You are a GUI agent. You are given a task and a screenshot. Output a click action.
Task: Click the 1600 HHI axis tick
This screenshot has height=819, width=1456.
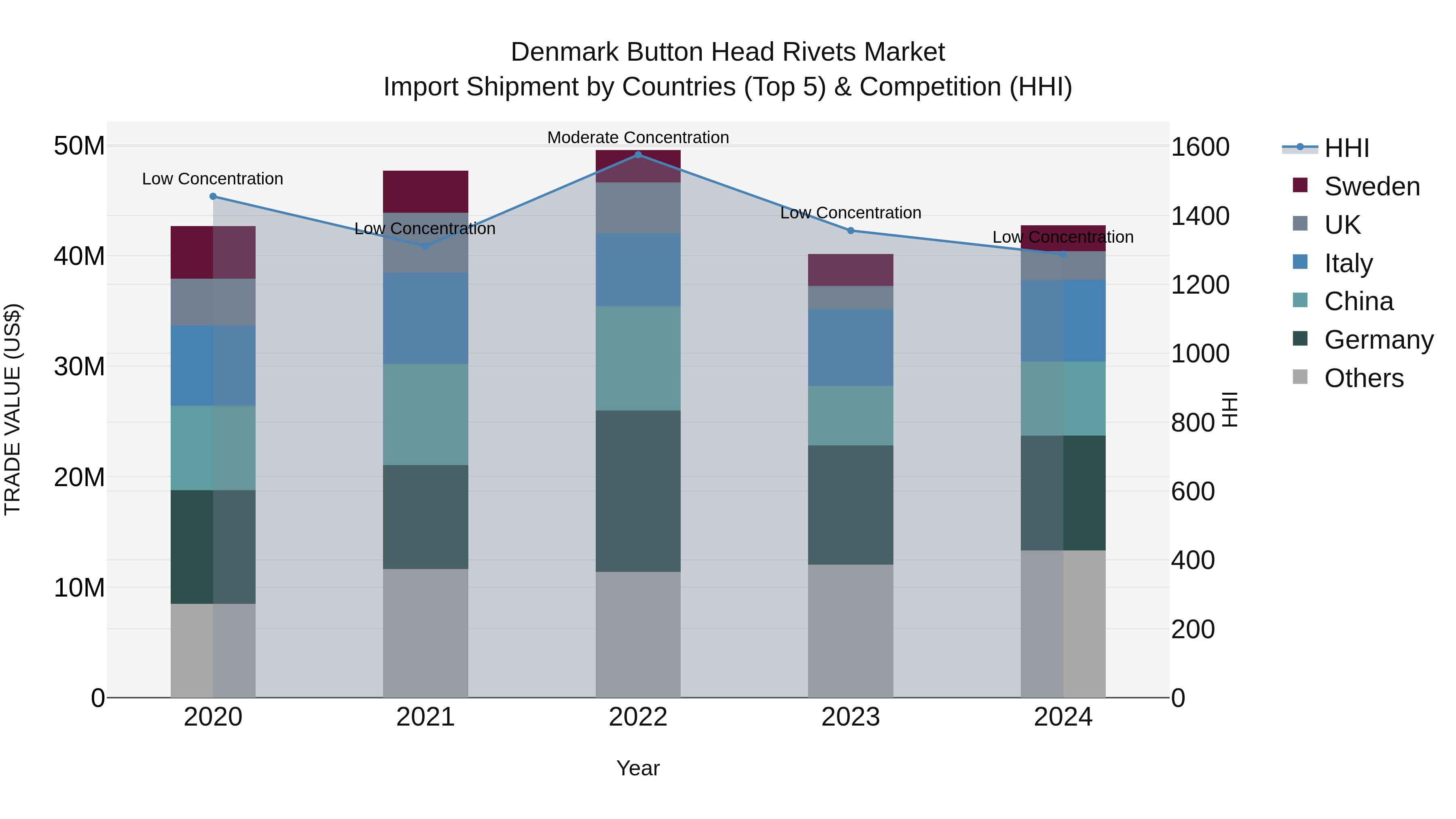coord(1200,147)
